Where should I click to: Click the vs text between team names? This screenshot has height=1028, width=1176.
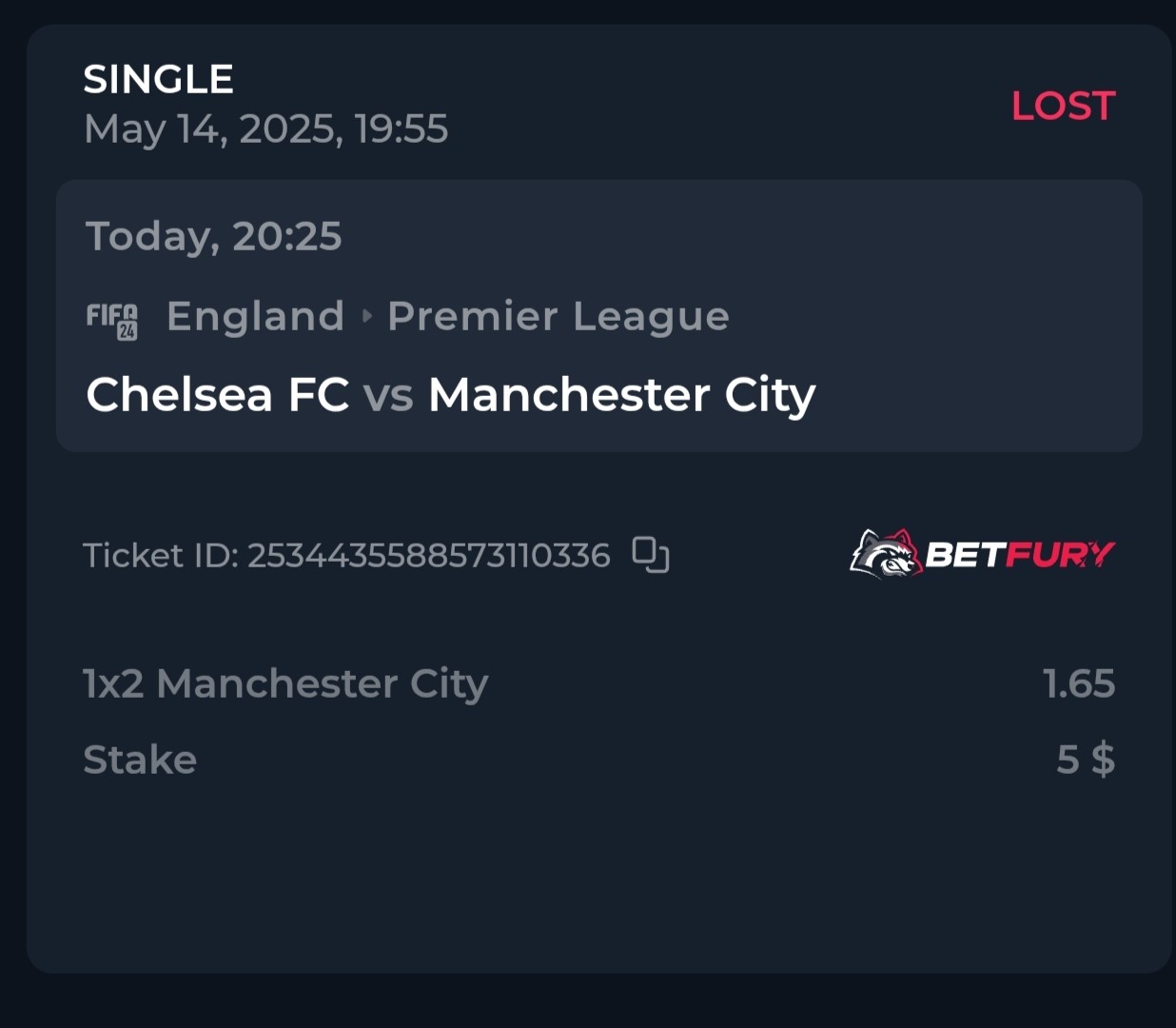tap(388, 396)
